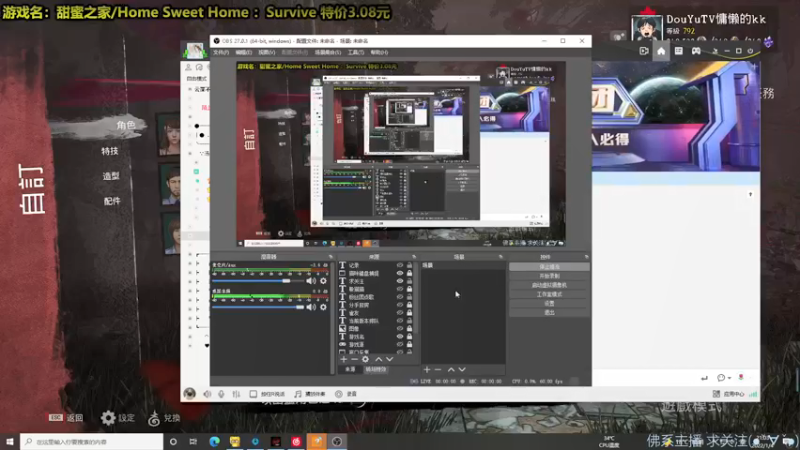Viewport: 800px width, 450px height.
Task: Tick the checkbox in Douyu bottom bar
Action: pyautogui.click(x=253, y=394)
